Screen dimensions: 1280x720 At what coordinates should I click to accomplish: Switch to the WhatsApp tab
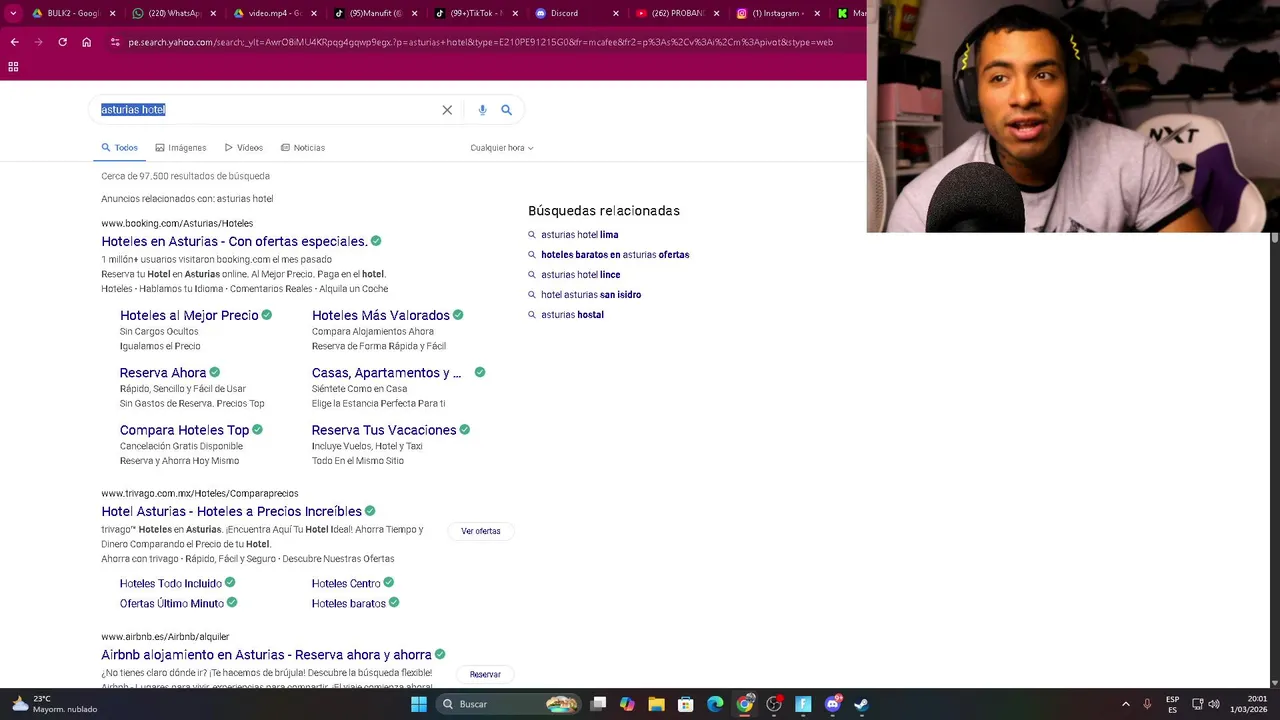coord(172,13)
